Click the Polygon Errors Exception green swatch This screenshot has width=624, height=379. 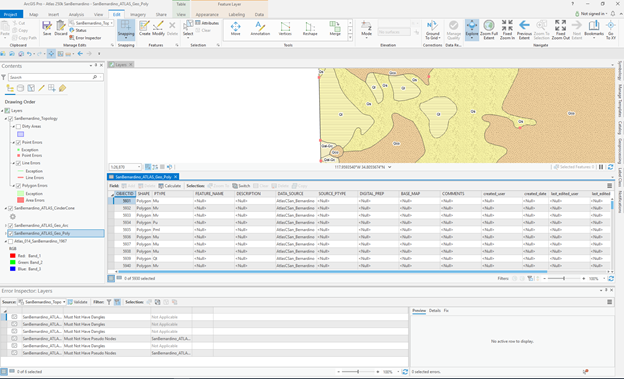point(20,193)
